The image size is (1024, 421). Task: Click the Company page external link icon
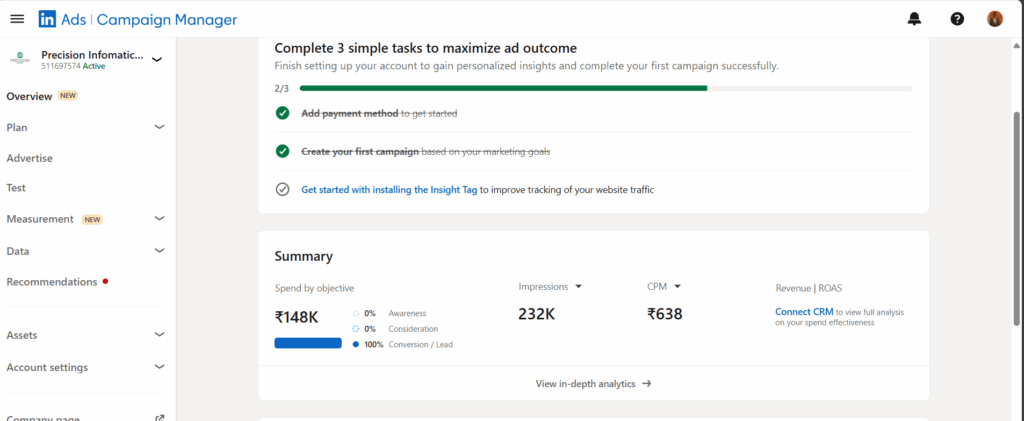(x=159, y=418)
